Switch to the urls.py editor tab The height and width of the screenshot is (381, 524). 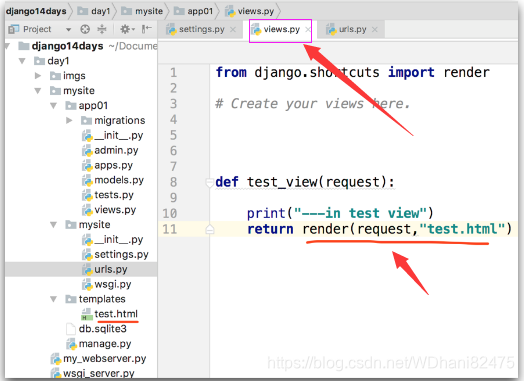tap(352, 29)
